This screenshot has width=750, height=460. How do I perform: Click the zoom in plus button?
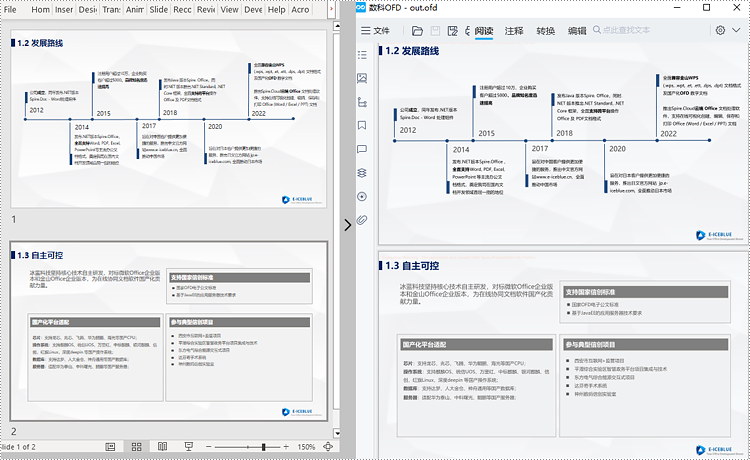point(286,447)
